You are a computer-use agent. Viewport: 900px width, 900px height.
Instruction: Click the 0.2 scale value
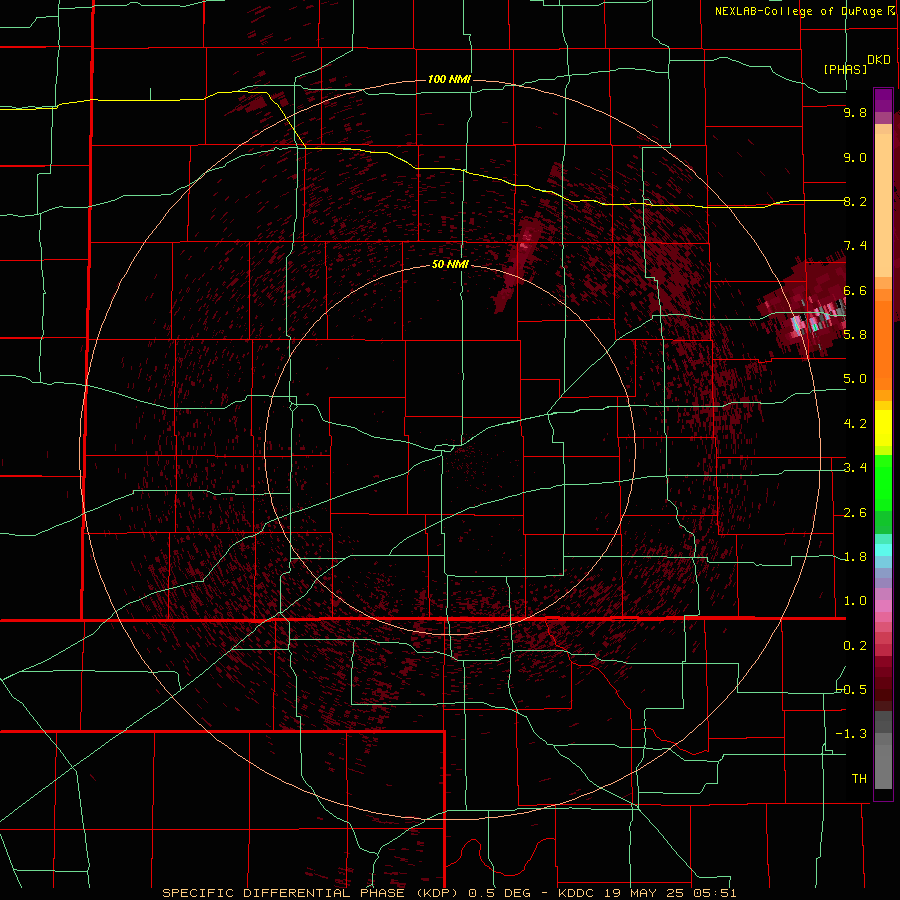click(855, 646)
